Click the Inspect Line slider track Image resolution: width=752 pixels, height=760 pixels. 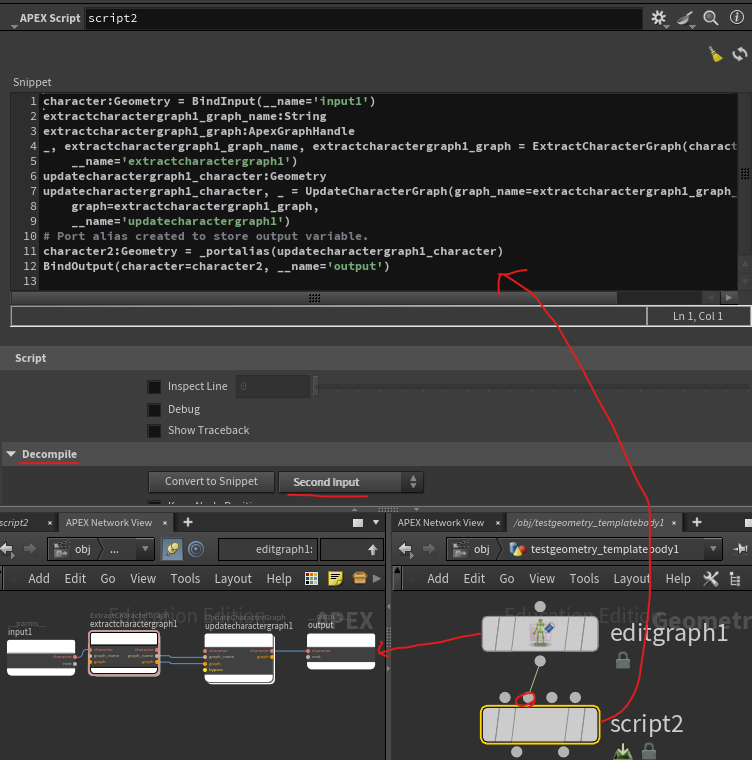[534, 387]
